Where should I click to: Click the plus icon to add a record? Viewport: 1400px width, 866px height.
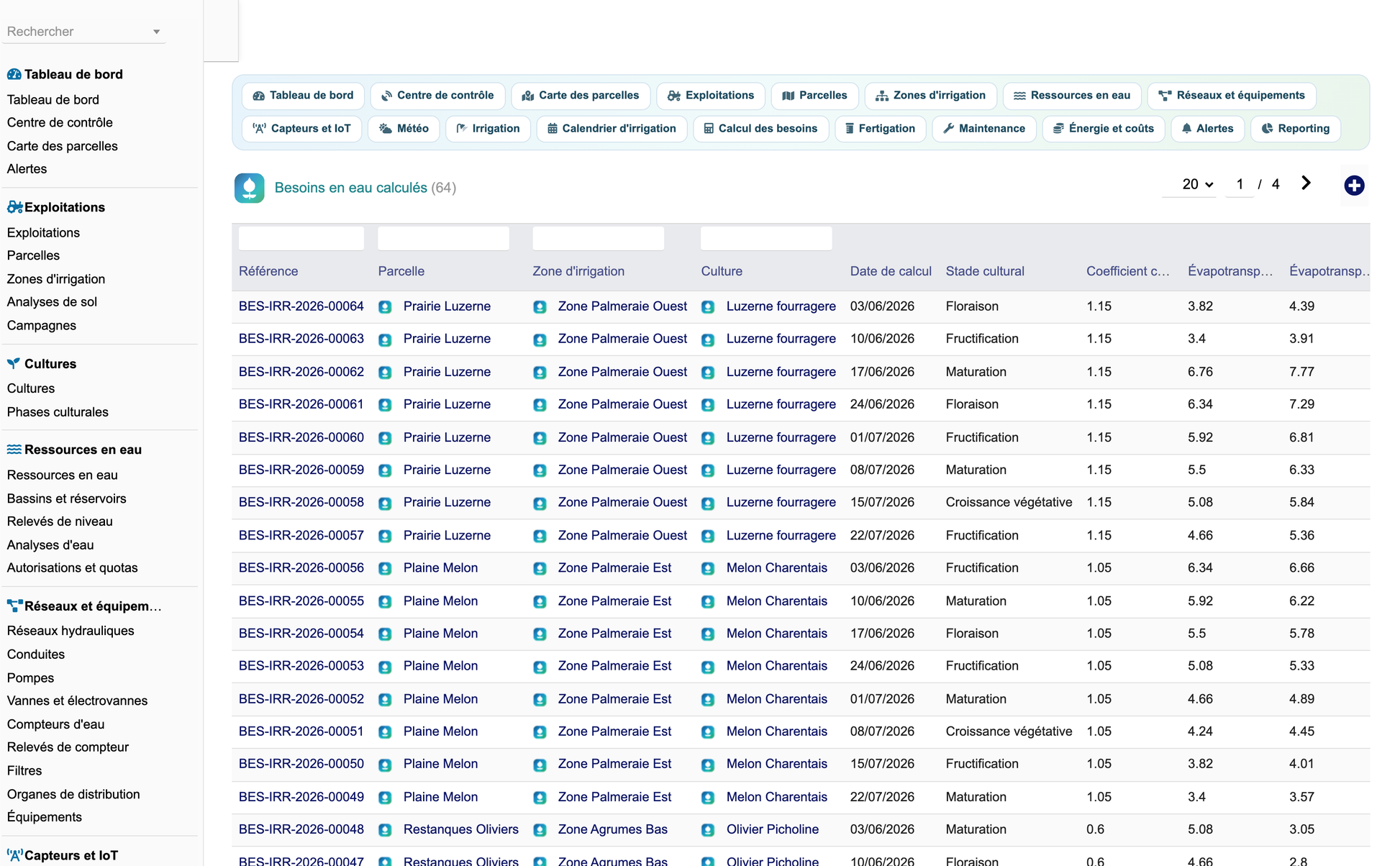(x=1354, y=186)
